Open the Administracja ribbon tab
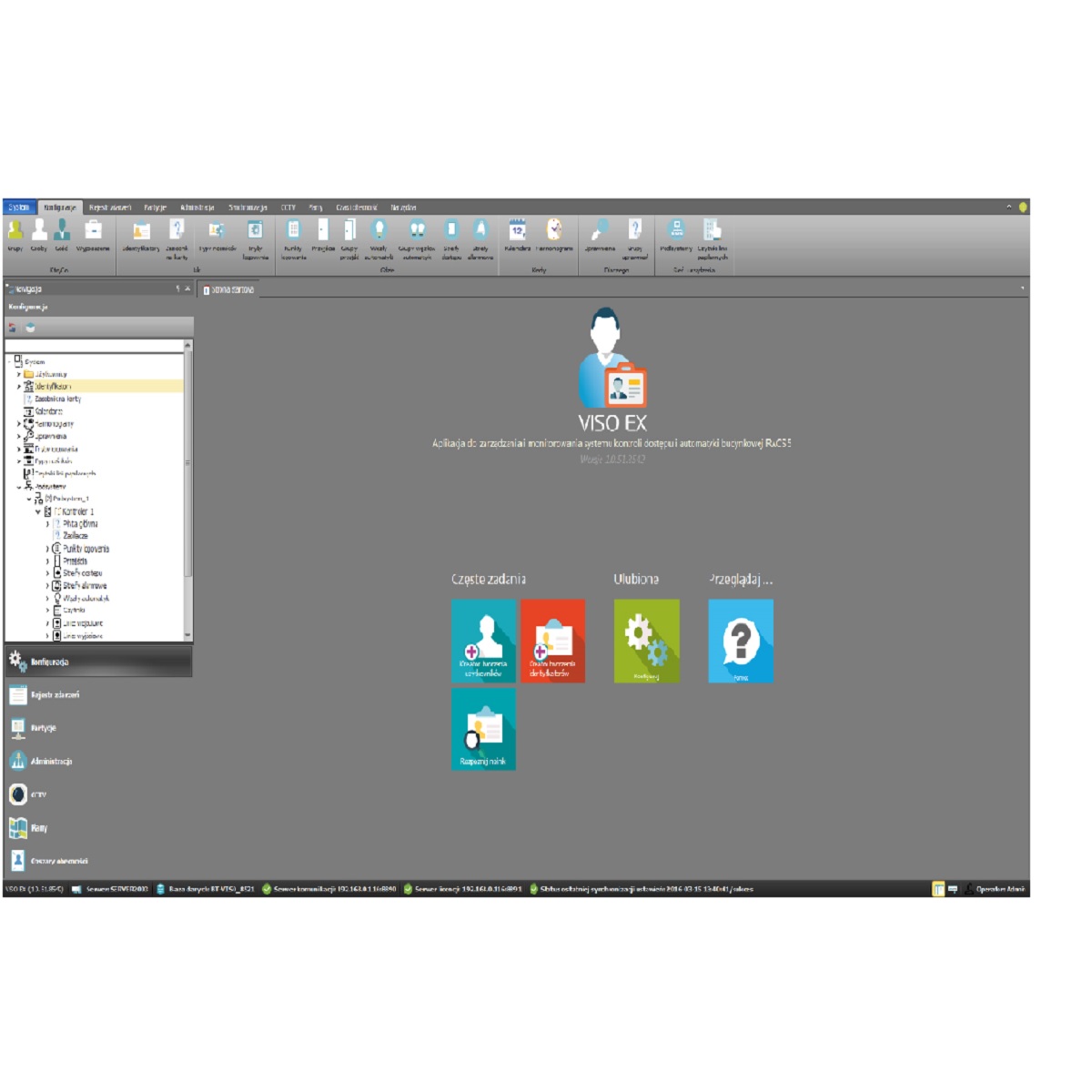The image size is (1092, 1092). [x=197, y=207]
